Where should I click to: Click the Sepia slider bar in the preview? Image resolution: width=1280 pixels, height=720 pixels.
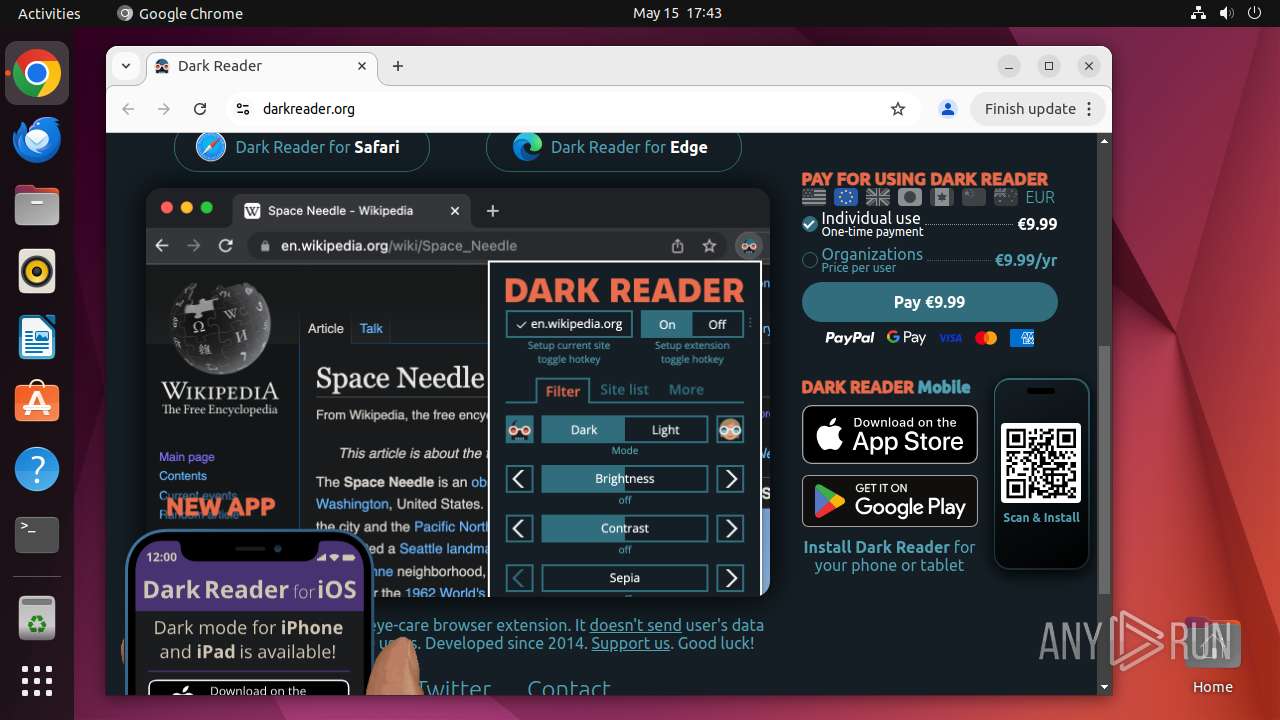click(x=624, y=578)
